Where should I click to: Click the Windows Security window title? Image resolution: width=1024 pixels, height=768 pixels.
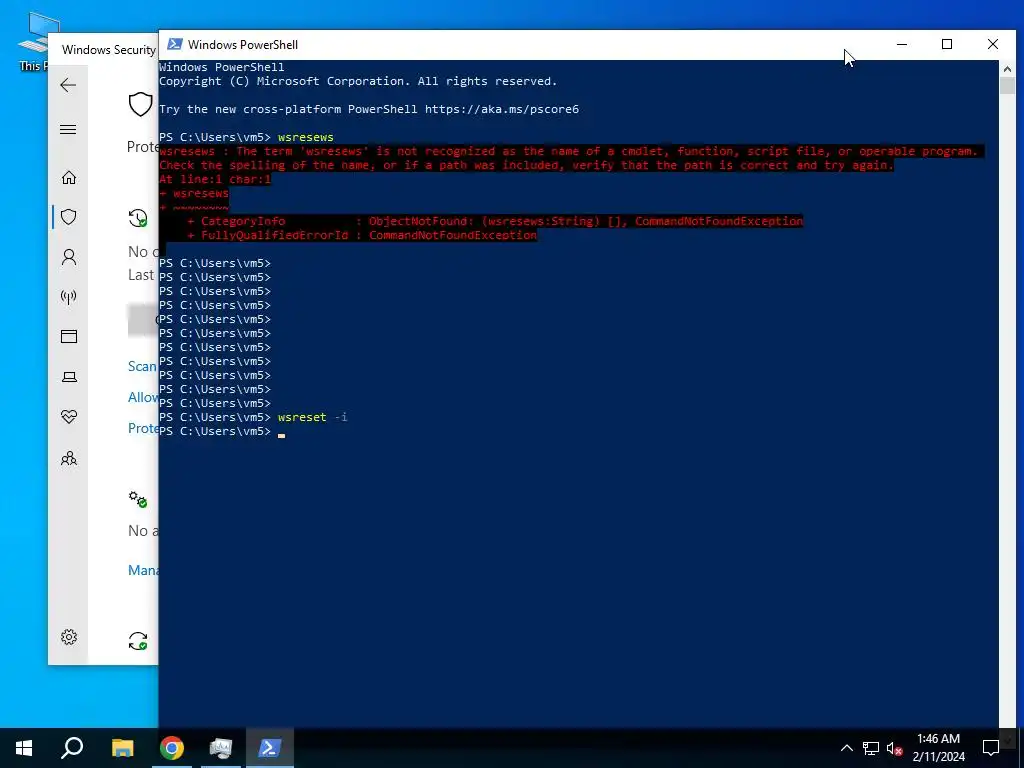[x=108, y=50]
